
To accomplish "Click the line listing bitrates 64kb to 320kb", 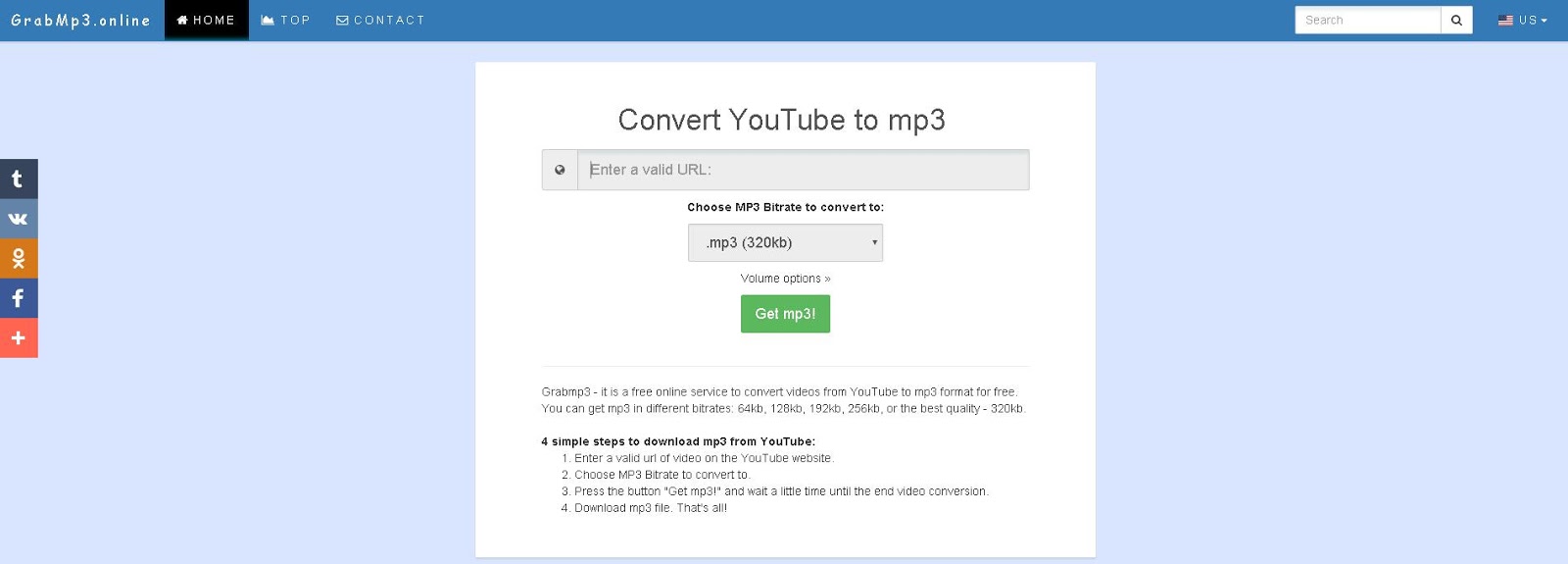I will point(784,408).
